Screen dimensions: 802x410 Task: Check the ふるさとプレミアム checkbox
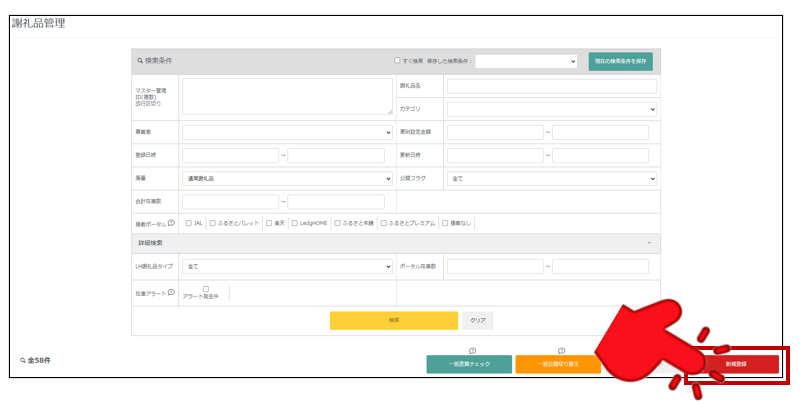click(383, 223)
